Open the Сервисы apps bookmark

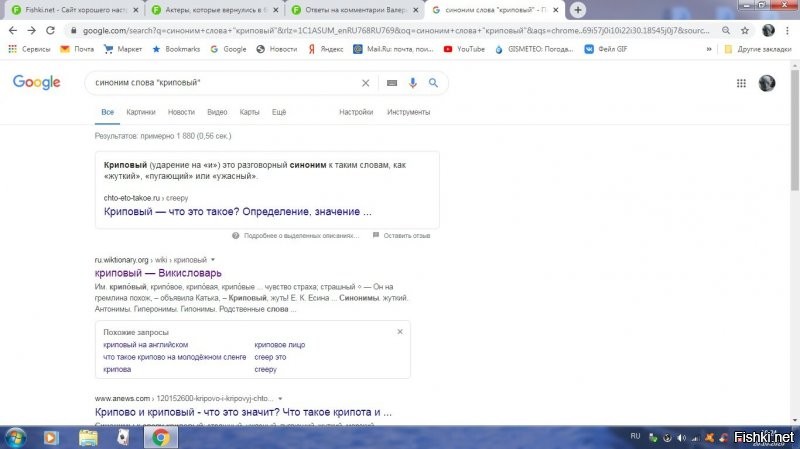[x=29, y=49]
